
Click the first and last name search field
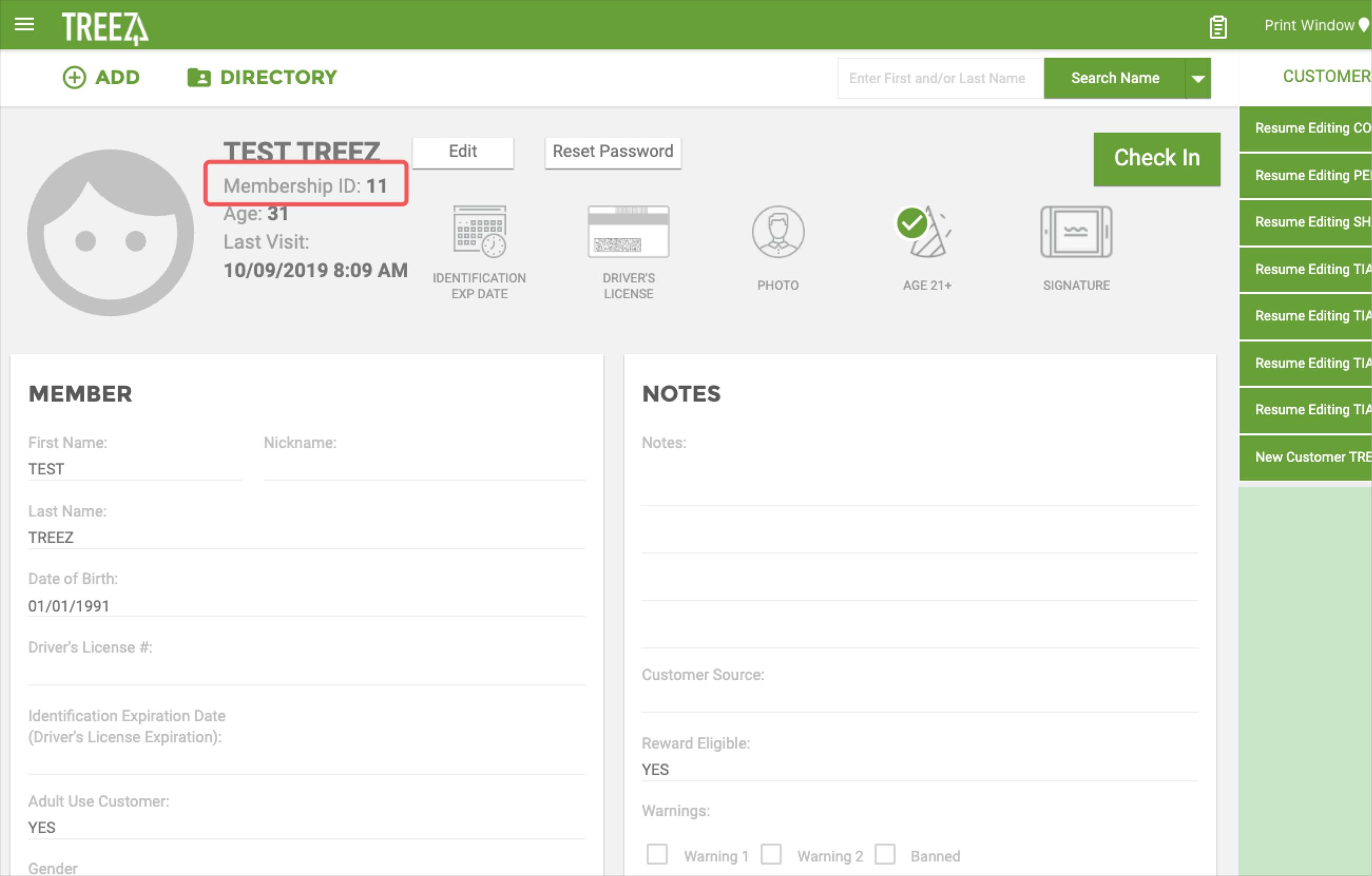tap(939, 78)
